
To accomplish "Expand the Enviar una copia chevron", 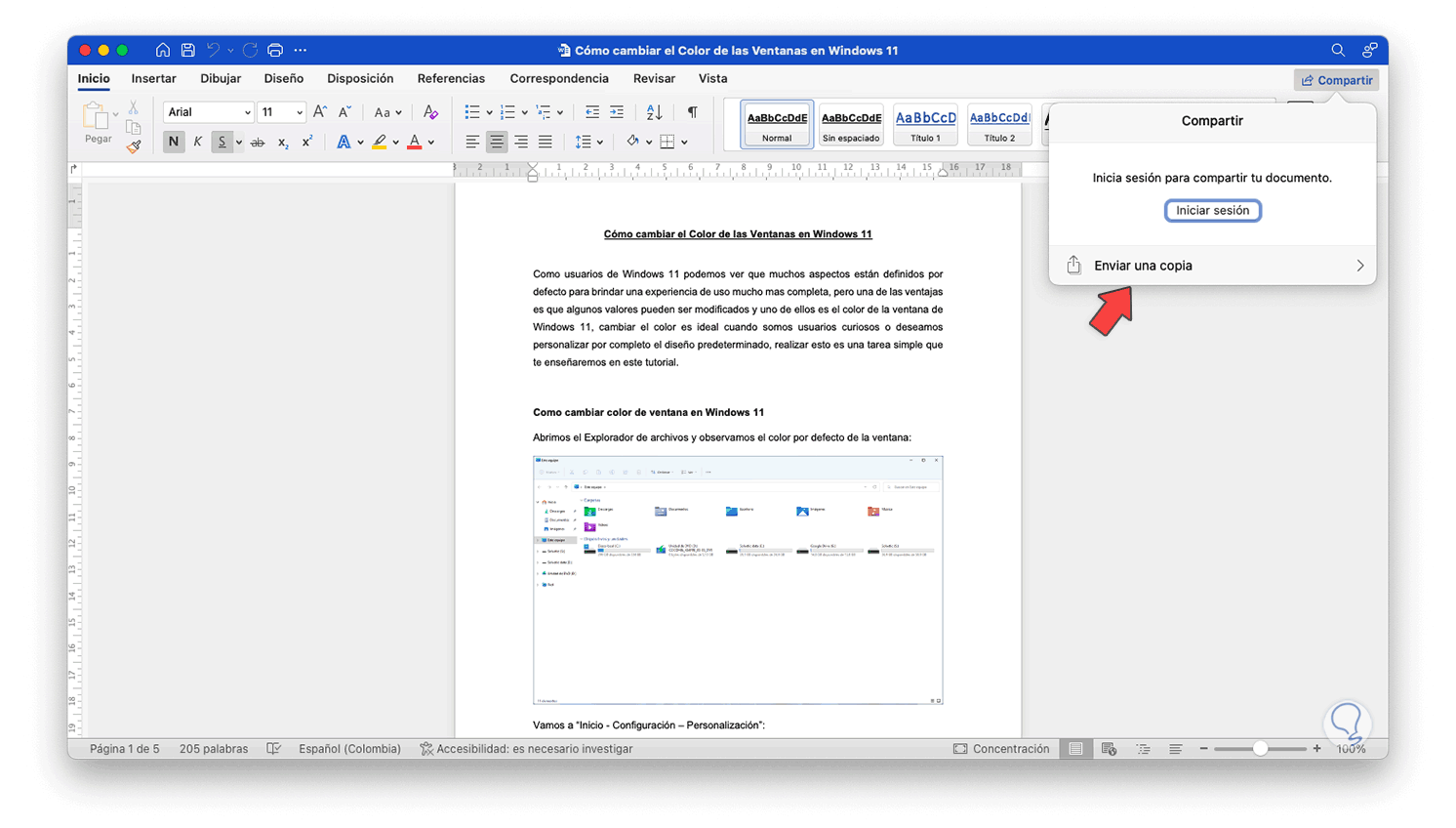I will point(1360,266).
